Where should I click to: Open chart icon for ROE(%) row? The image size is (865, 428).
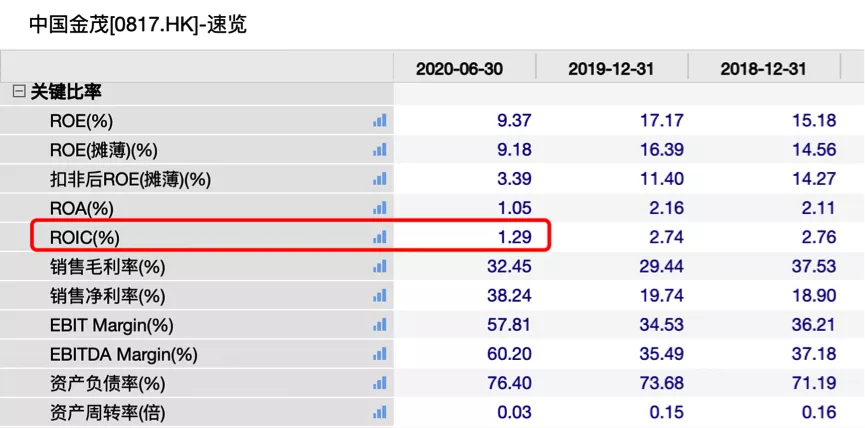click(x=380, y=120)
